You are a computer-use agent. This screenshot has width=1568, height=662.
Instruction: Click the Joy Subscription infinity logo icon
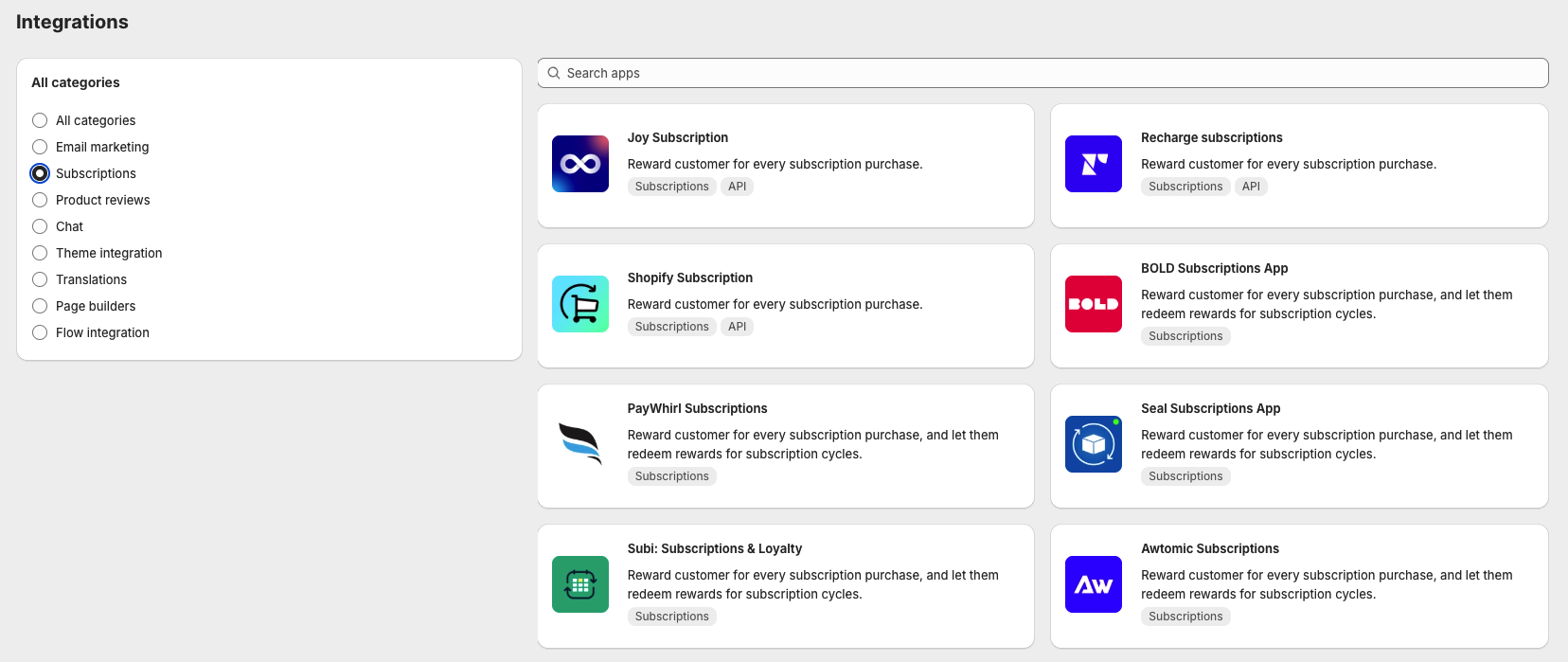pos(579,164)
